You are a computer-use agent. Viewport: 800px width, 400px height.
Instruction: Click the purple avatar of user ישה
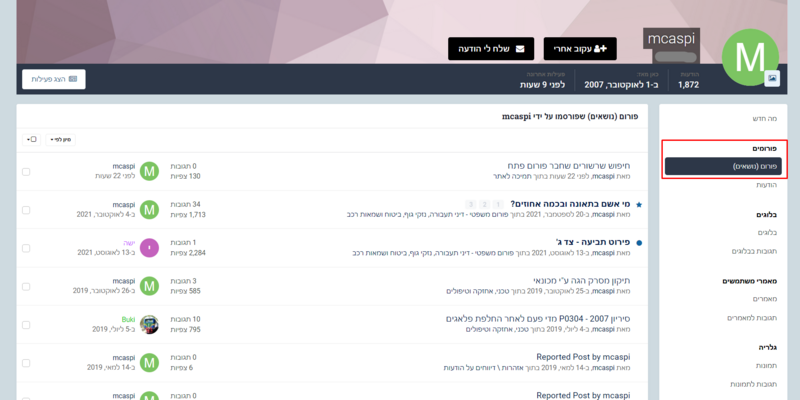point(149,248)
